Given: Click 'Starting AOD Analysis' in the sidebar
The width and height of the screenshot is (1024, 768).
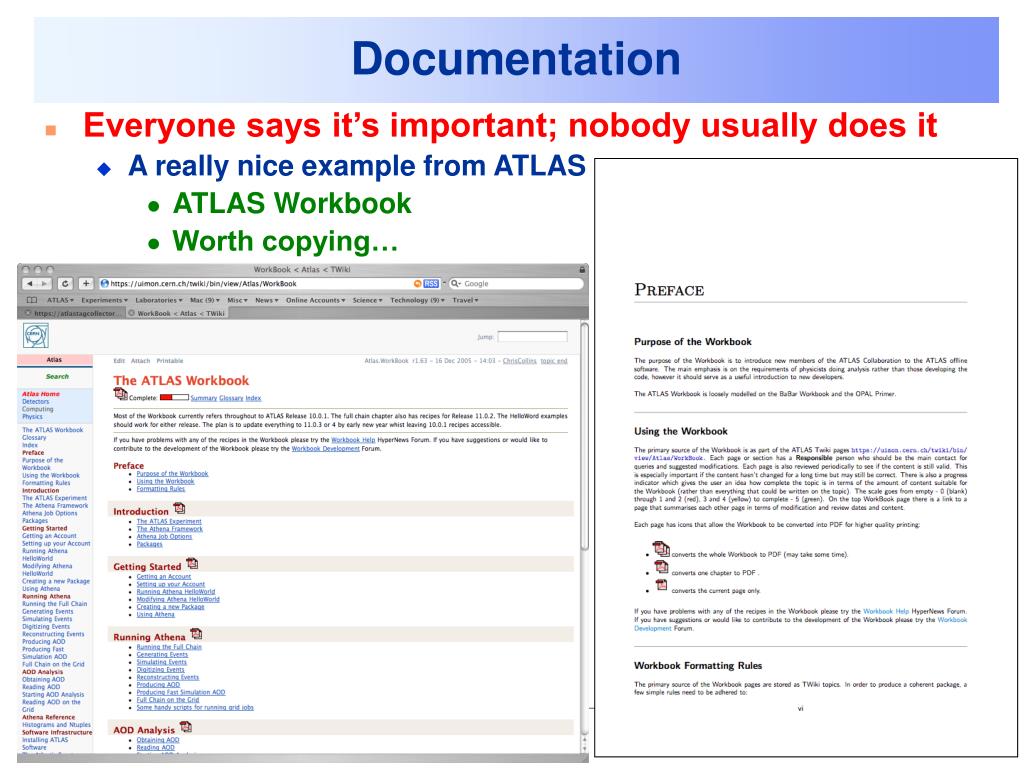Looking at the screenshot, I should [53, 694].
